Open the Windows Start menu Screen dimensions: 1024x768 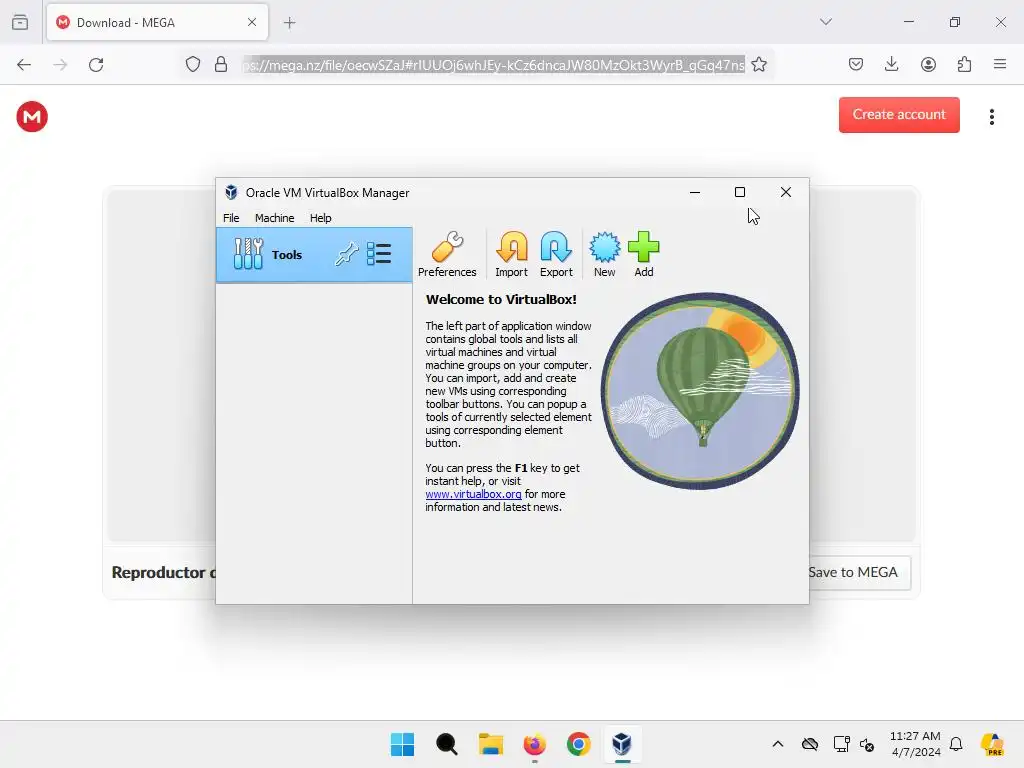(x=402, y=744)
